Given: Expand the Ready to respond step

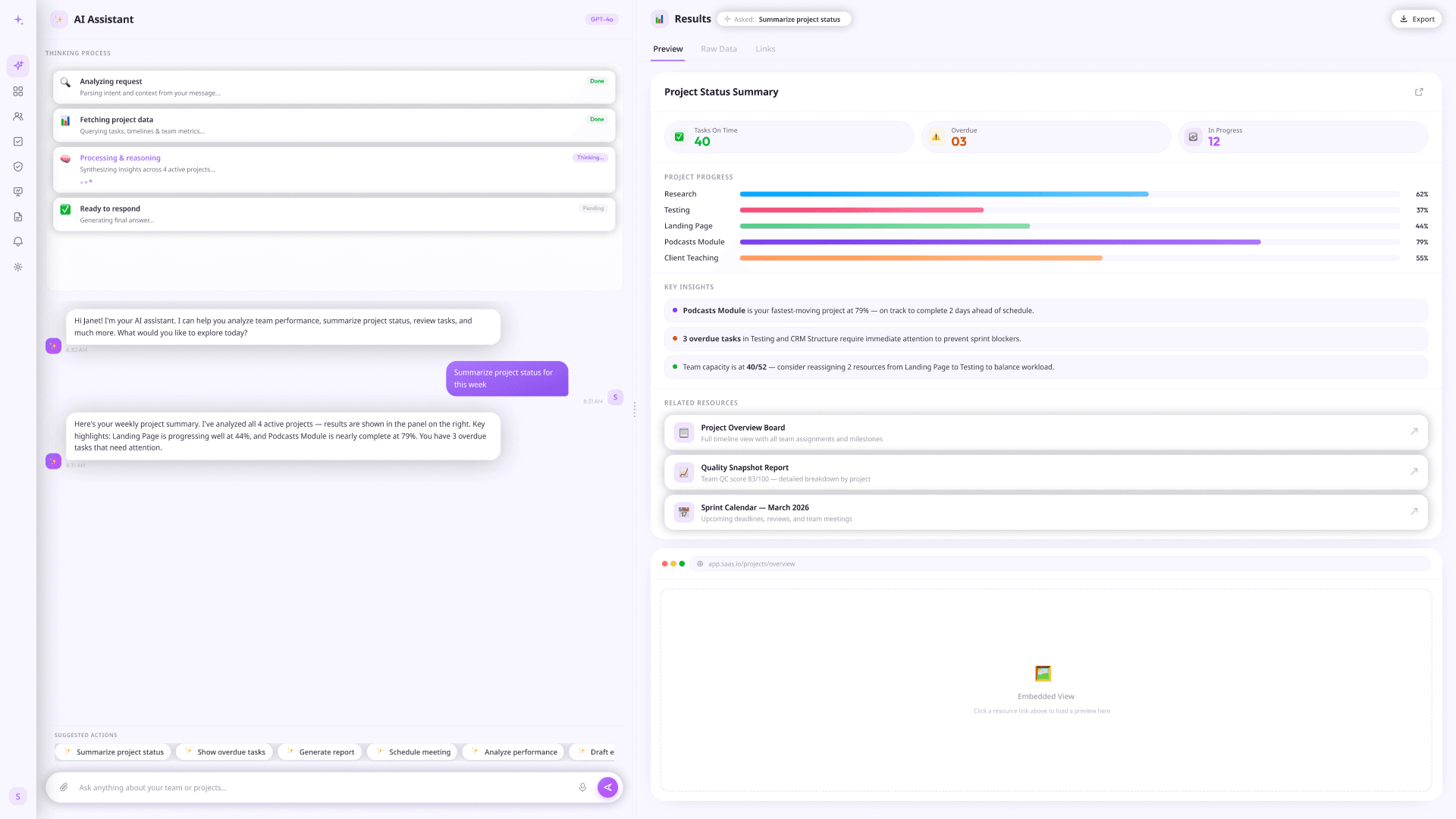Looking at the screenshot, I should pos(334,215).
